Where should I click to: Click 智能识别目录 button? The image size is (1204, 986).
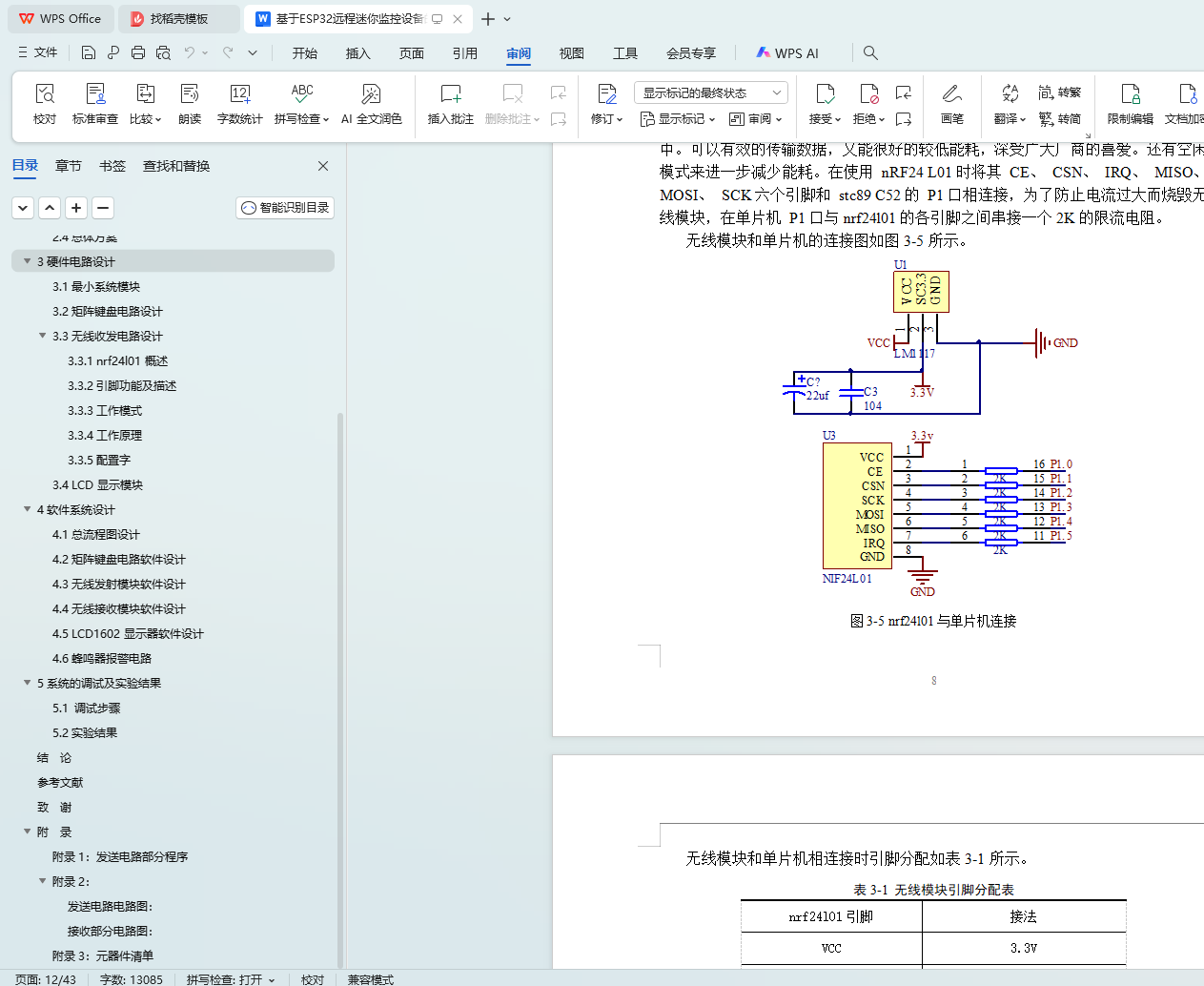click(285, 207)
